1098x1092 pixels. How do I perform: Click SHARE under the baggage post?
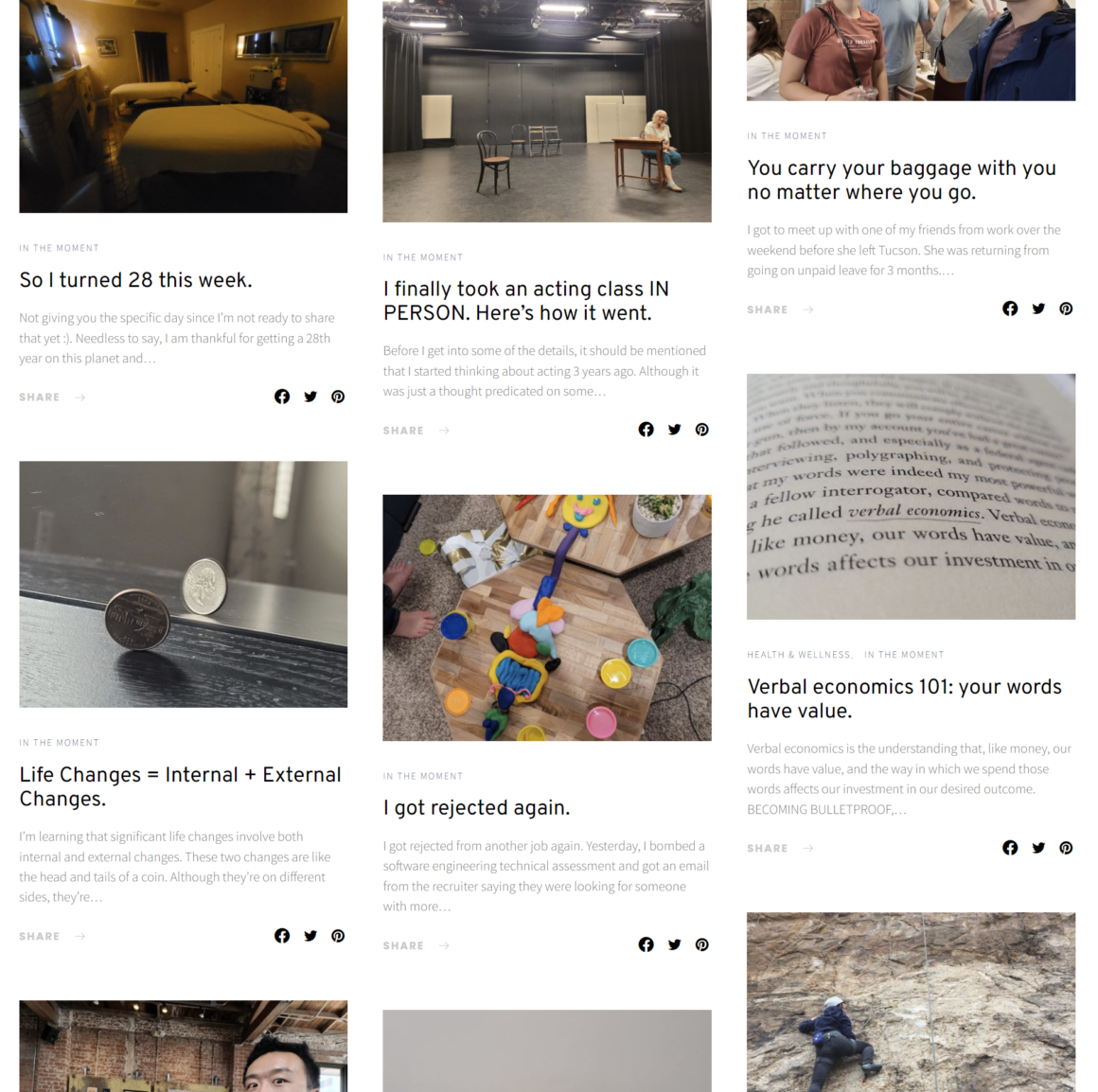768,309
